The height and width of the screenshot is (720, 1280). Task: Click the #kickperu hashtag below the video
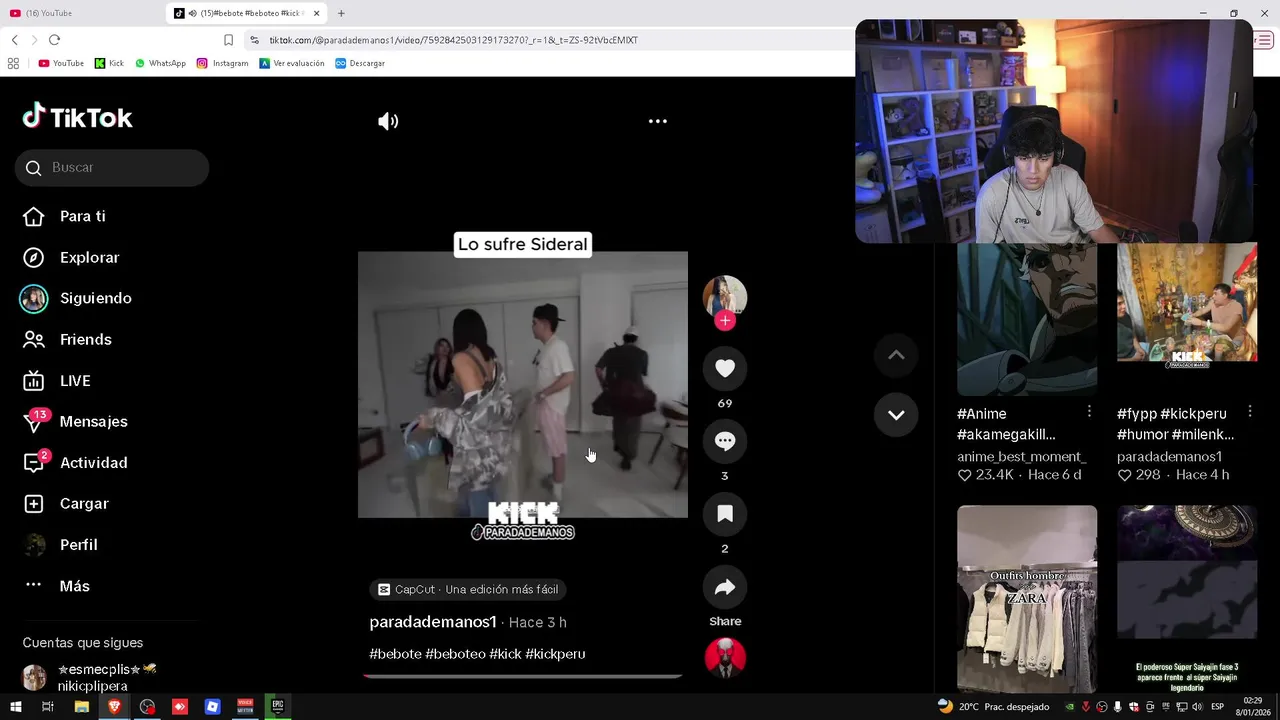(x=555, y=654)
